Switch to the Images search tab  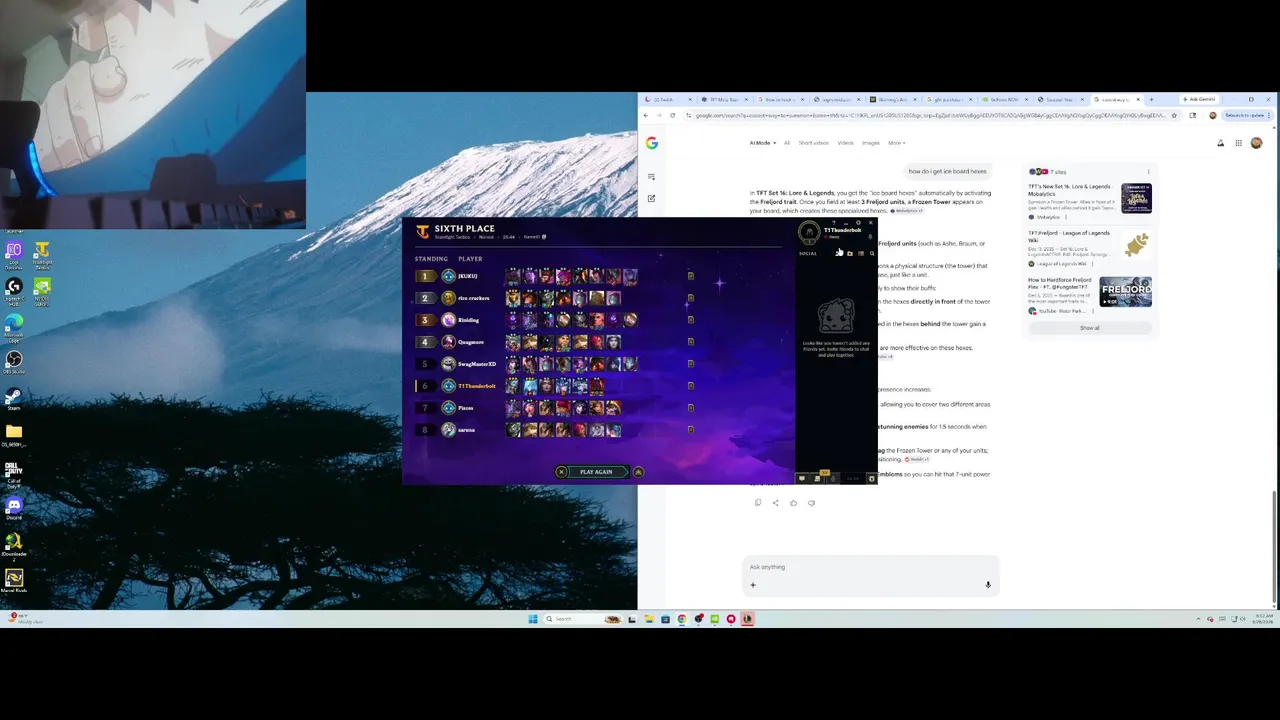pyautogui.click(x=871, y=143)
